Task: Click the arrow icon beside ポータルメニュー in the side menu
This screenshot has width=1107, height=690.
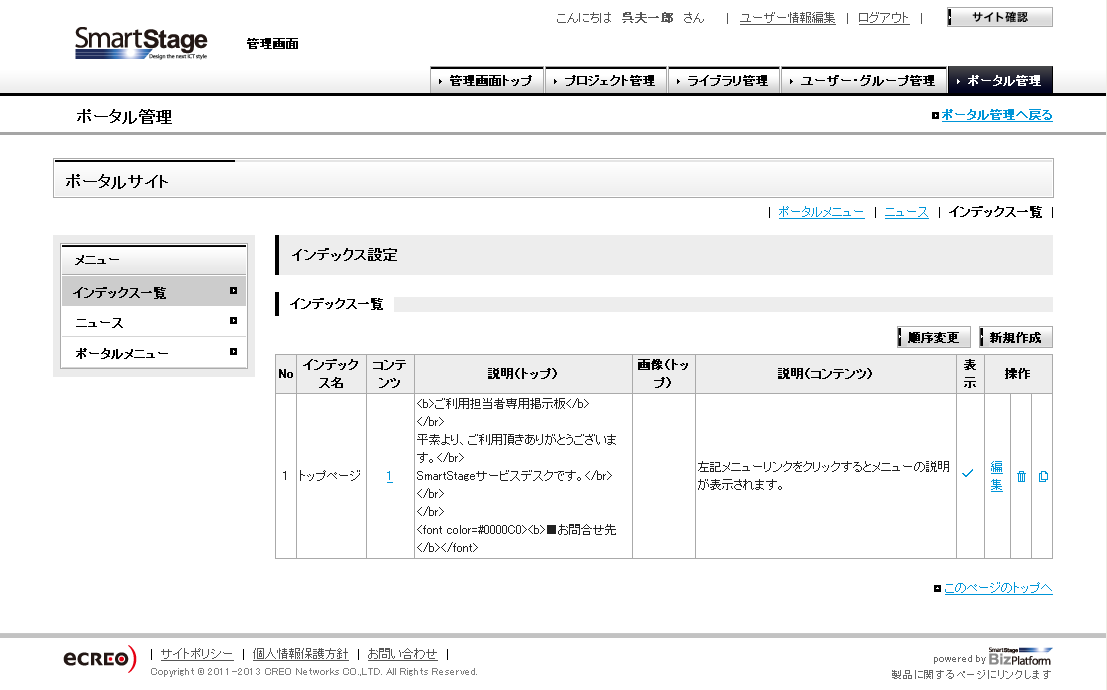Action: point(234,352)
